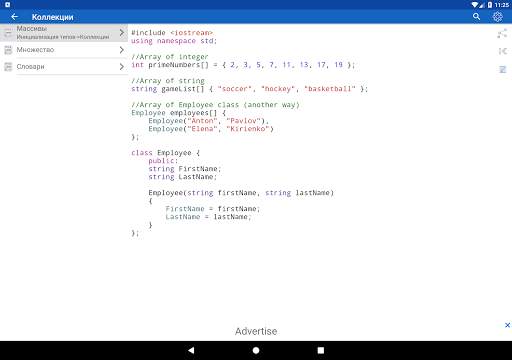512x360 pixels.
Task: Share the code using the share icon
Action: [x=502, y=33]
